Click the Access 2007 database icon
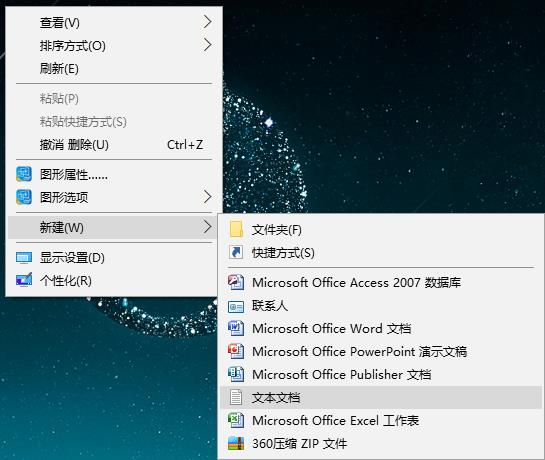This screenshot has width=545, height=460. (x=236, y=282)
